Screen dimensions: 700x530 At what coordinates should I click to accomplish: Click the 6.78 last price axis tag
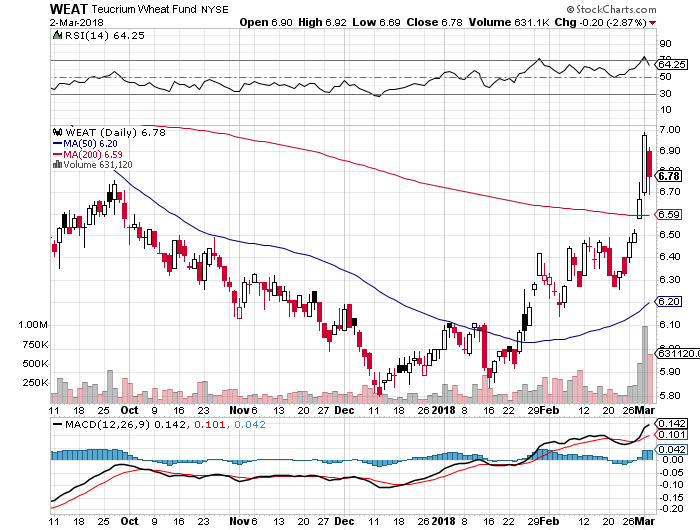[669, 176]
